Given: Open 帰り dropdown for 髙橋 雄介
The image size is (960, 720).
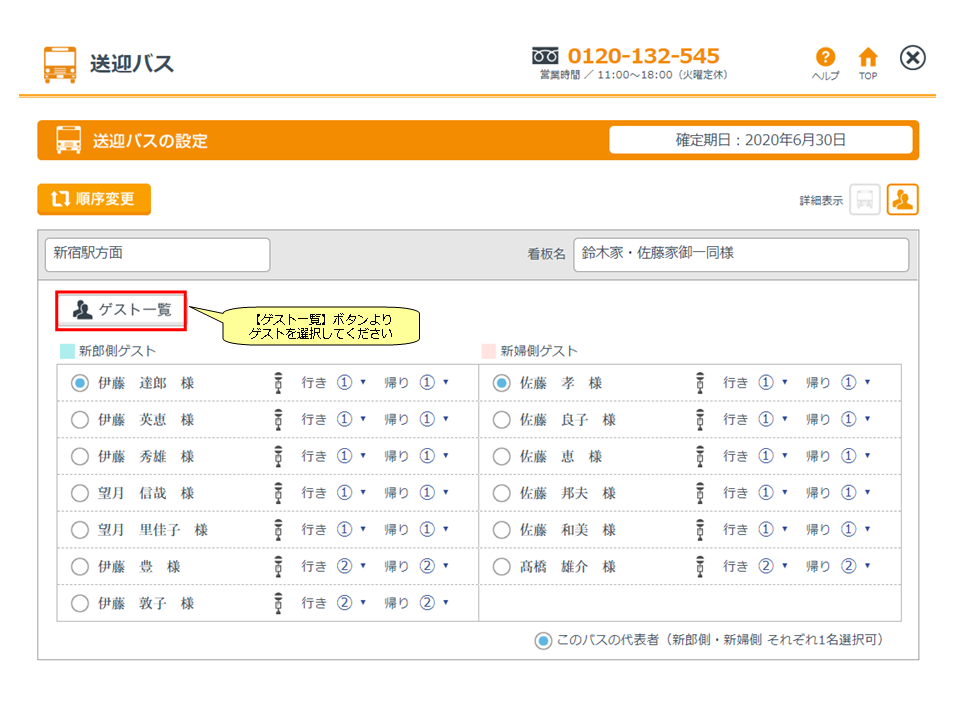Looking at the screenshot, I should (x=856, y=567).
